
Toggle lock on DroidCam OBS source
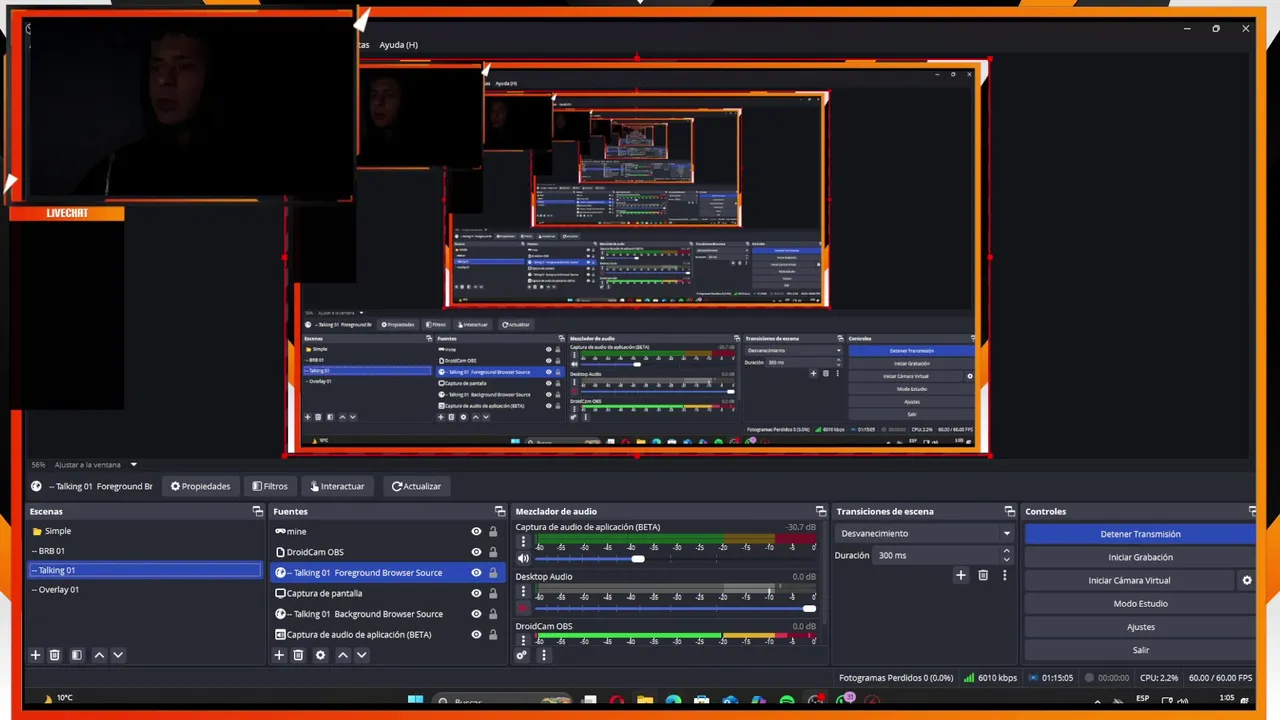pyautogui.click(x=493, y=552)
